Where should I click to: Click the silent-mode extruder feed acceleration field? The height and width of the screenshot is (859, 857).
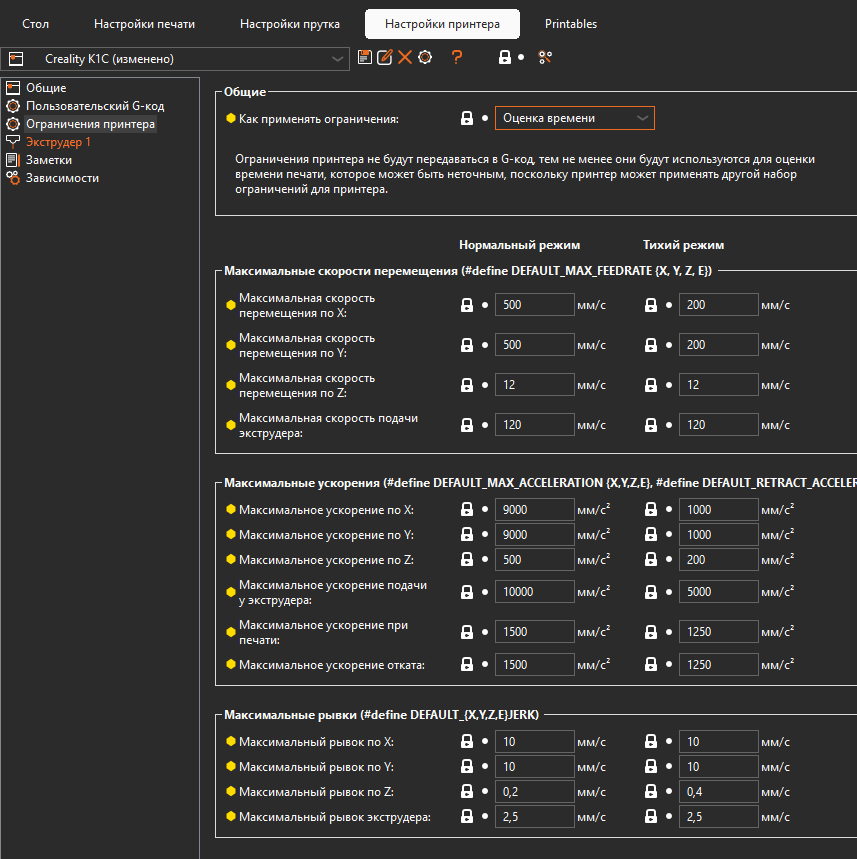(x=719, y=592)
